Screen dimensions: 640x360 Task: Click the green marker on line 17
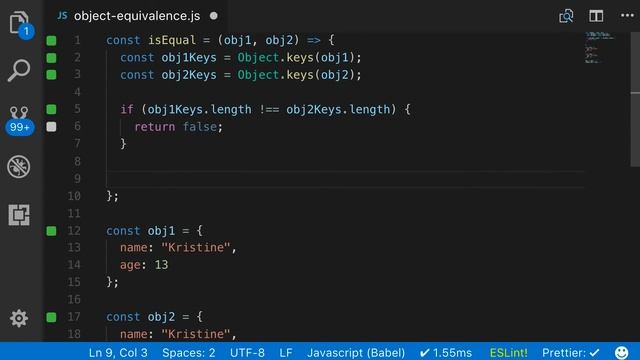[51, 317]
